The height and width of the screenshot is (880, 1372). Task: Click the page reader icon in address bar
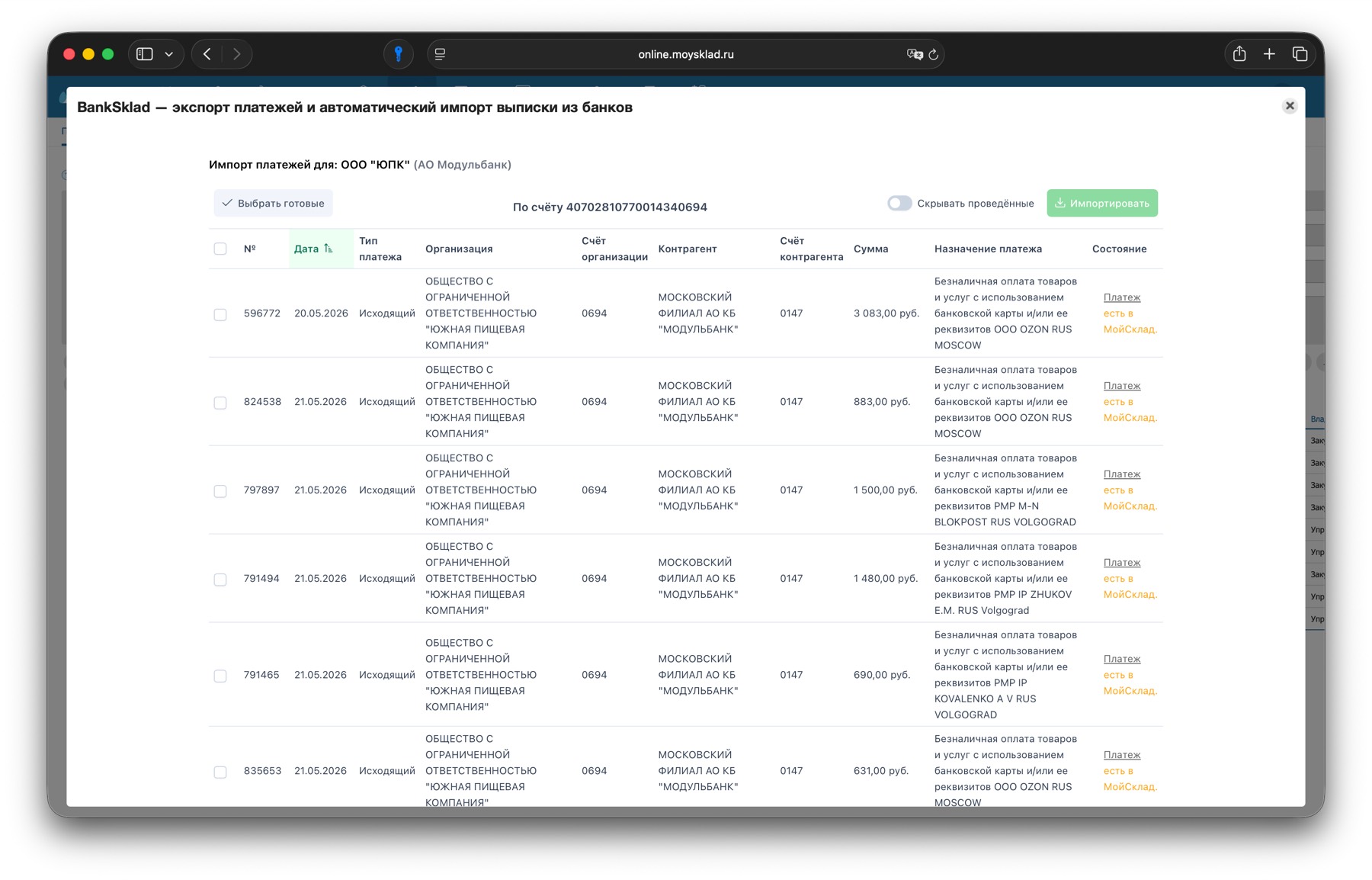pyautogui.click(x=440, y=54)
